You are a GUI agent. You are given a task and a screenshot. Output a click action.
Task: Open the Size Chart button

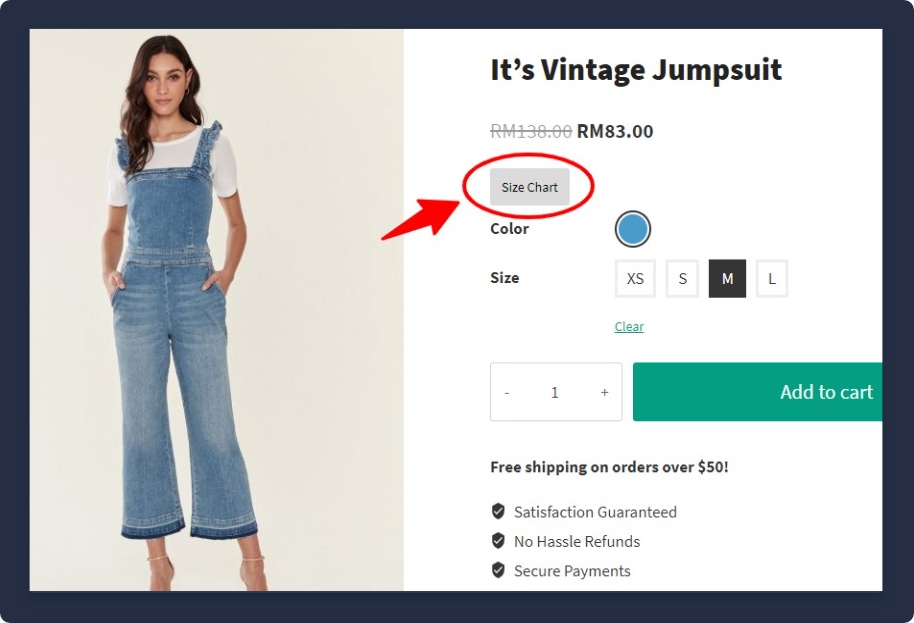(x=529, y=187)
